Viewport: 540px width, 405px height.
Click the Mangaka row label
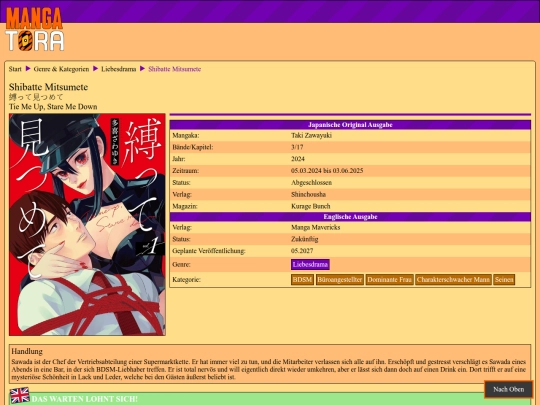(186, 135)
